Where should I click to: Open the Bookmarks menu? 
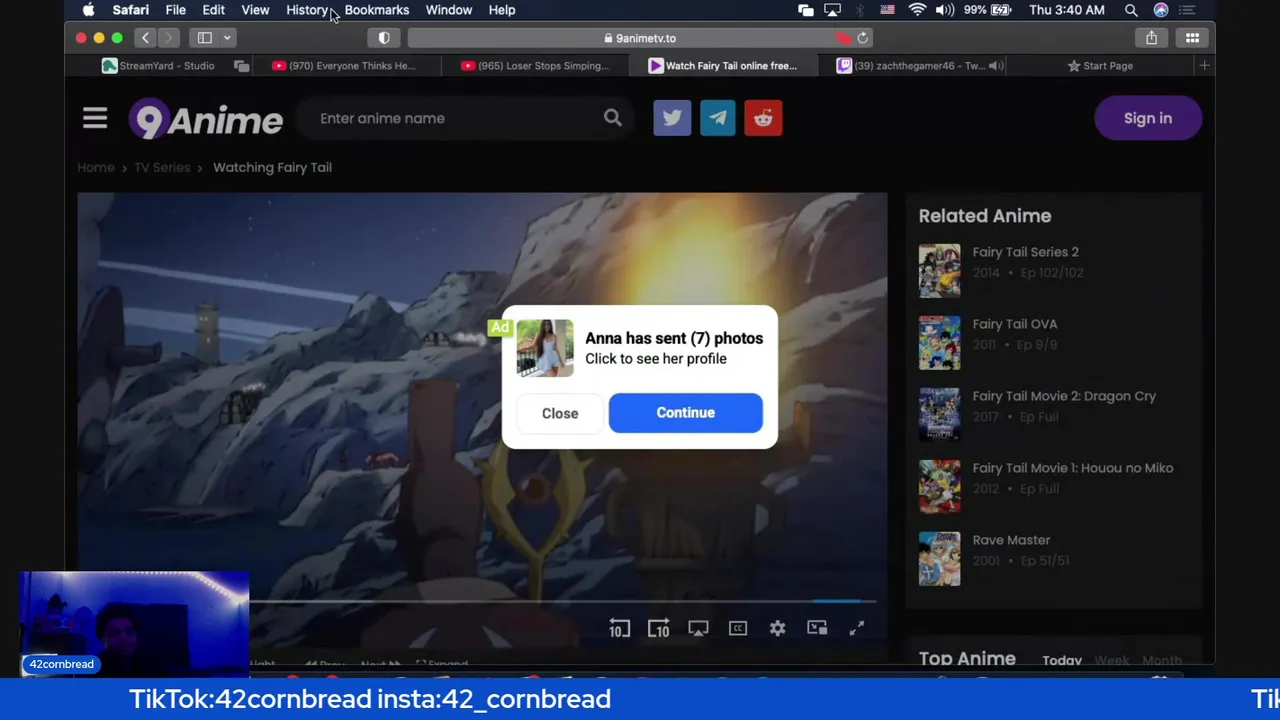[377, 10]
